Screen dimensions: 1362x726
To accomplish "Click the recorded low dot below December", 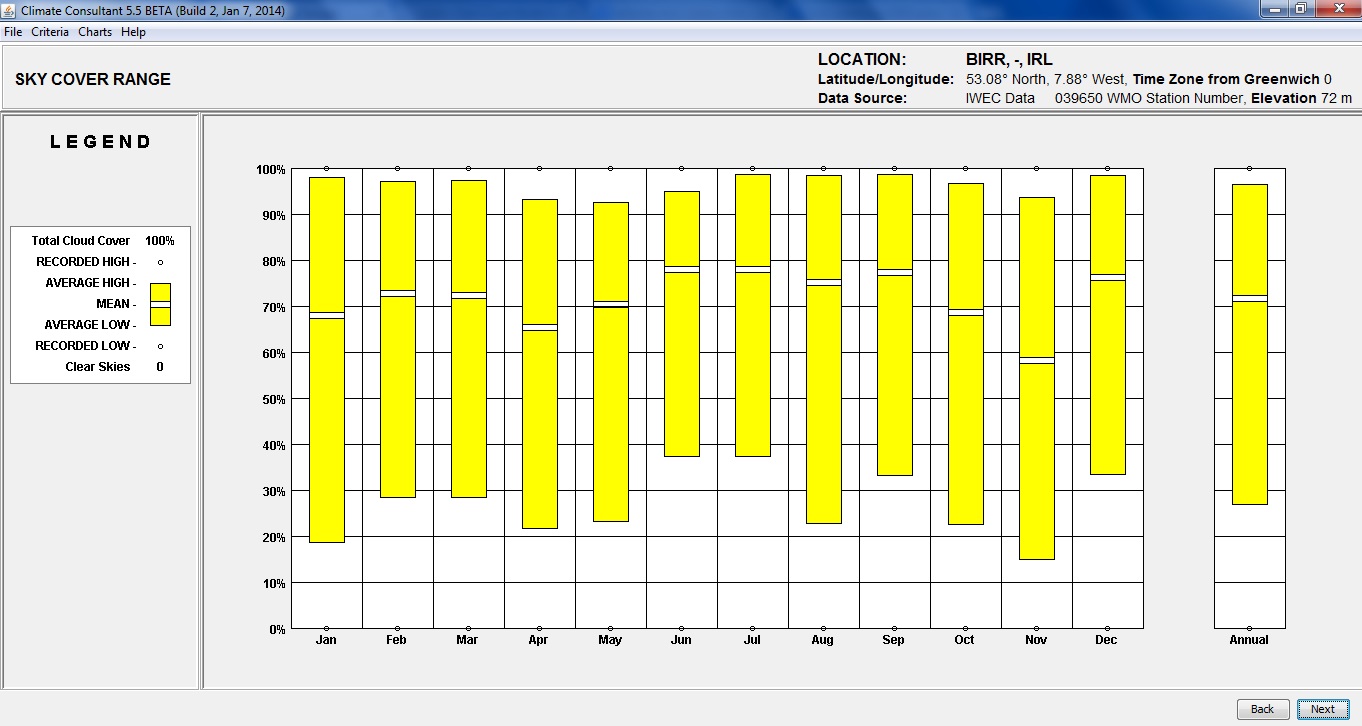I will click(1107, 629).
